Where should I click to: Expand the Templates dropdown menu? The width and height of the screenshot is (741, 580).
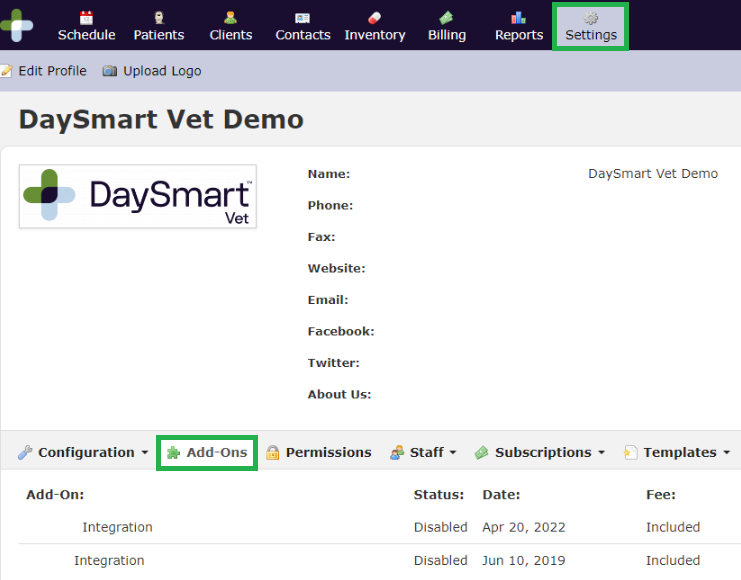[x=671, y=453]
